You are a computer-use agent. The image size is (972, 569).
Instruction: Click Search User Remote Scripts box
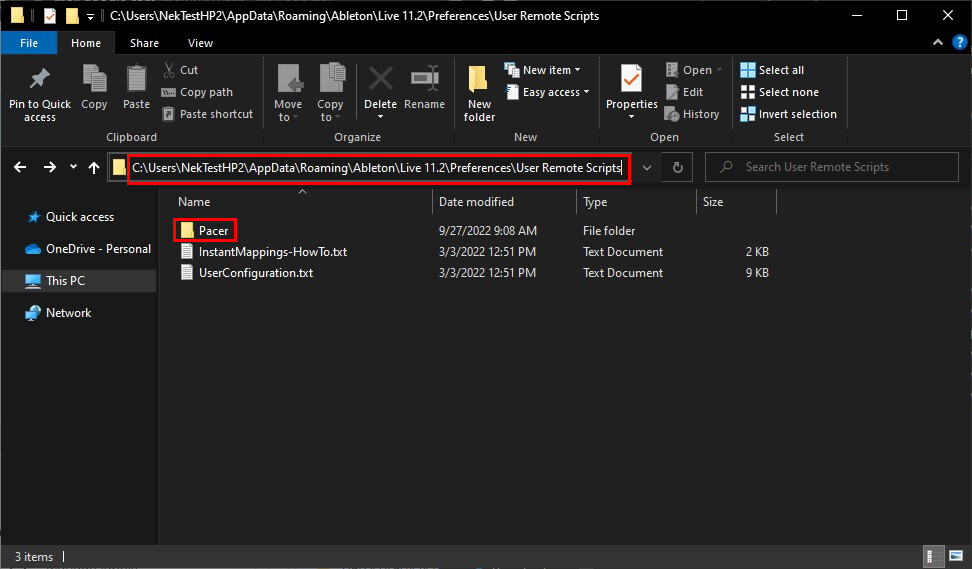point(831,167)
